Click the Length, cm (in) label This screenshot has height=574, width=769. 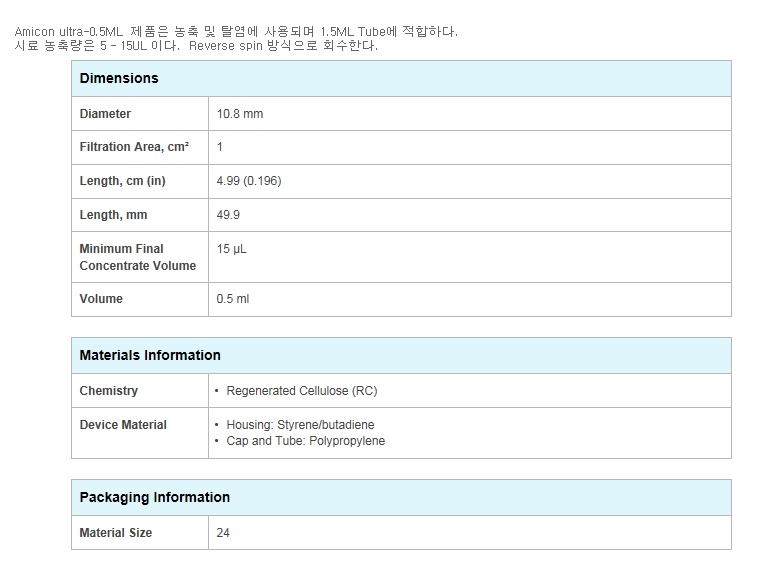(x=123, y=181)
